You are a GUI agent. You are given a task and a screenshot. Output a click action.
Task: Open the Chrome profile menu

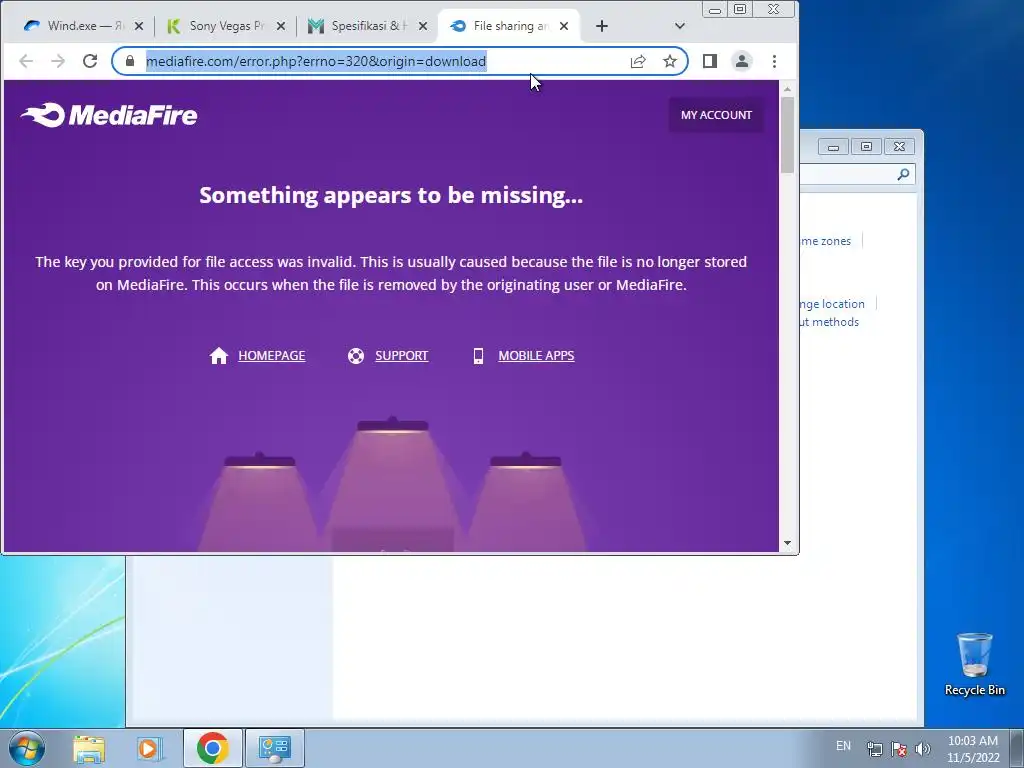click(742, 61)
